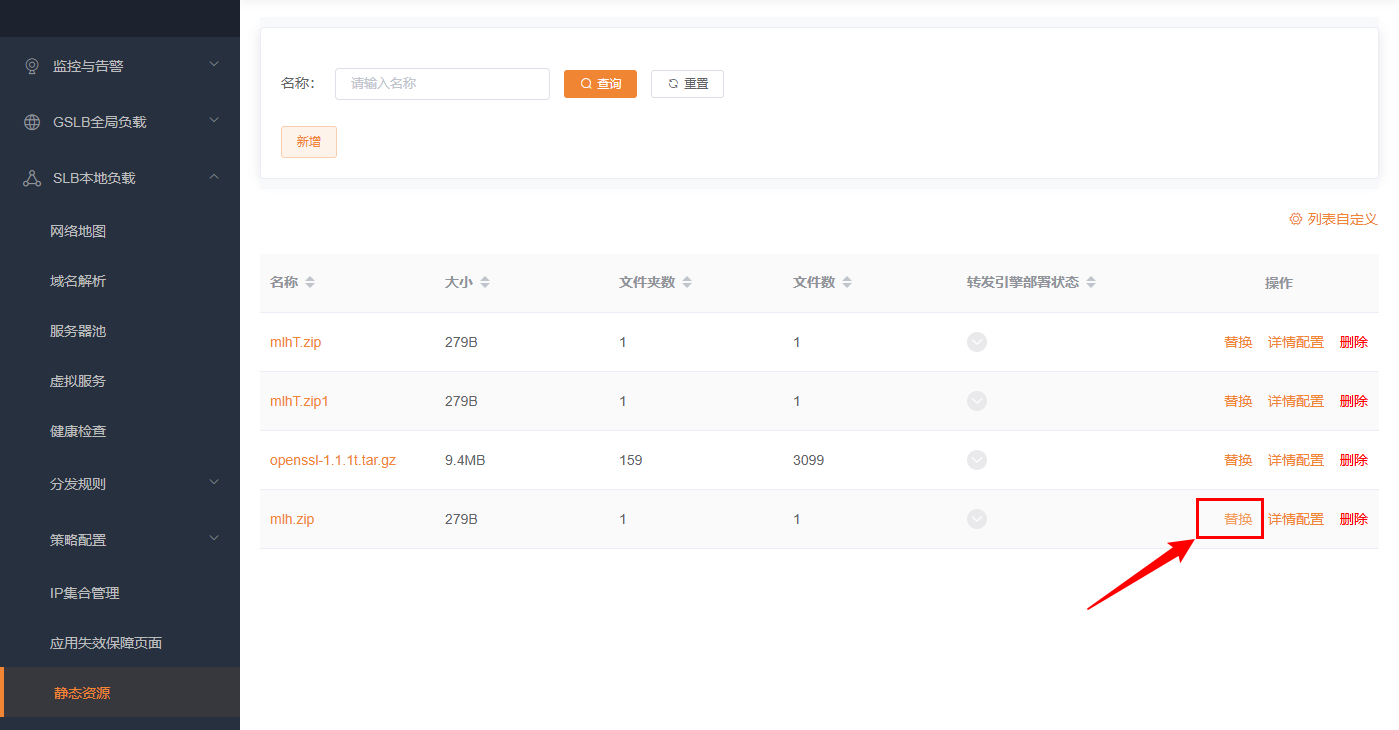1399x730 pixels.
Task: Click the gear icon beside 列表自定义
Action: coord(1296,219)
